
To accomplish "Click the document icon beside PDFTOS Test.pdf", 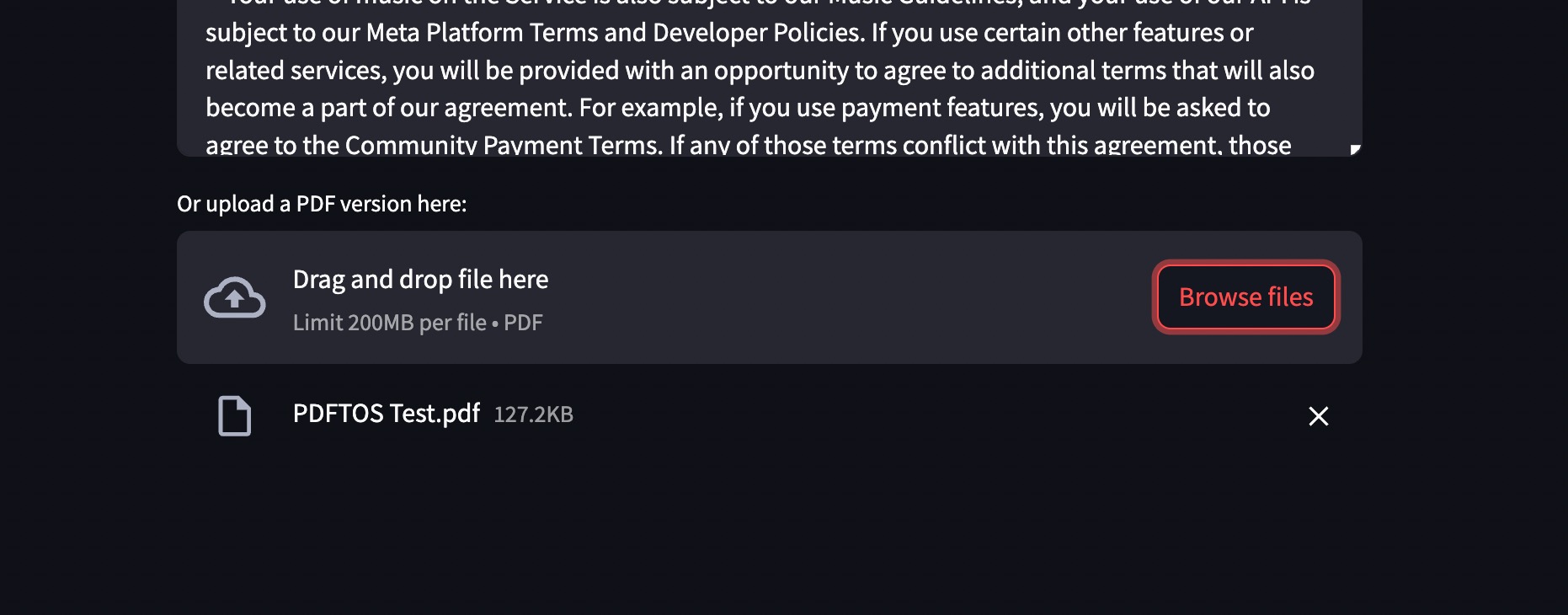I will point(235,415).
